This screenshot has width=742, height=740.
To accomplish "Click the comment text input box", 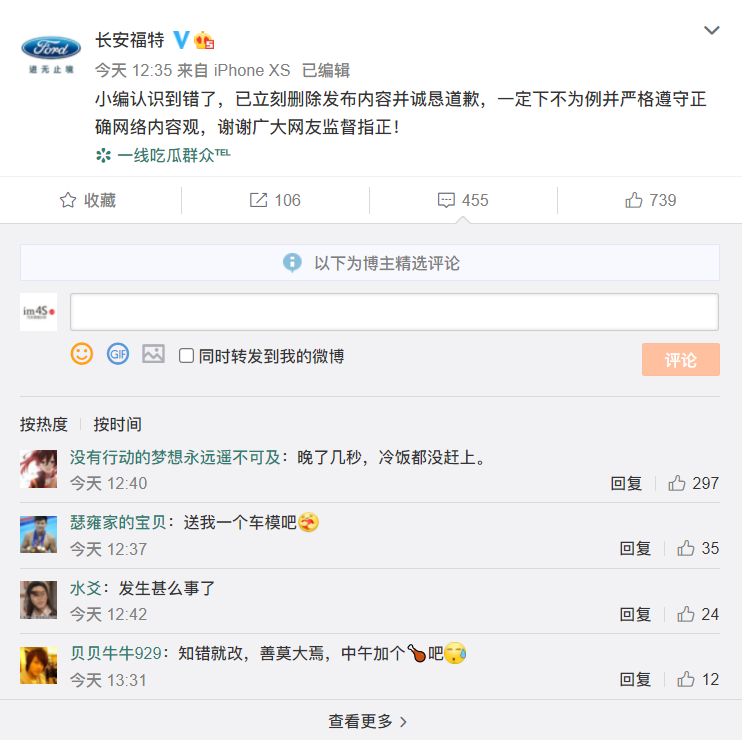I will click(394, 312).
